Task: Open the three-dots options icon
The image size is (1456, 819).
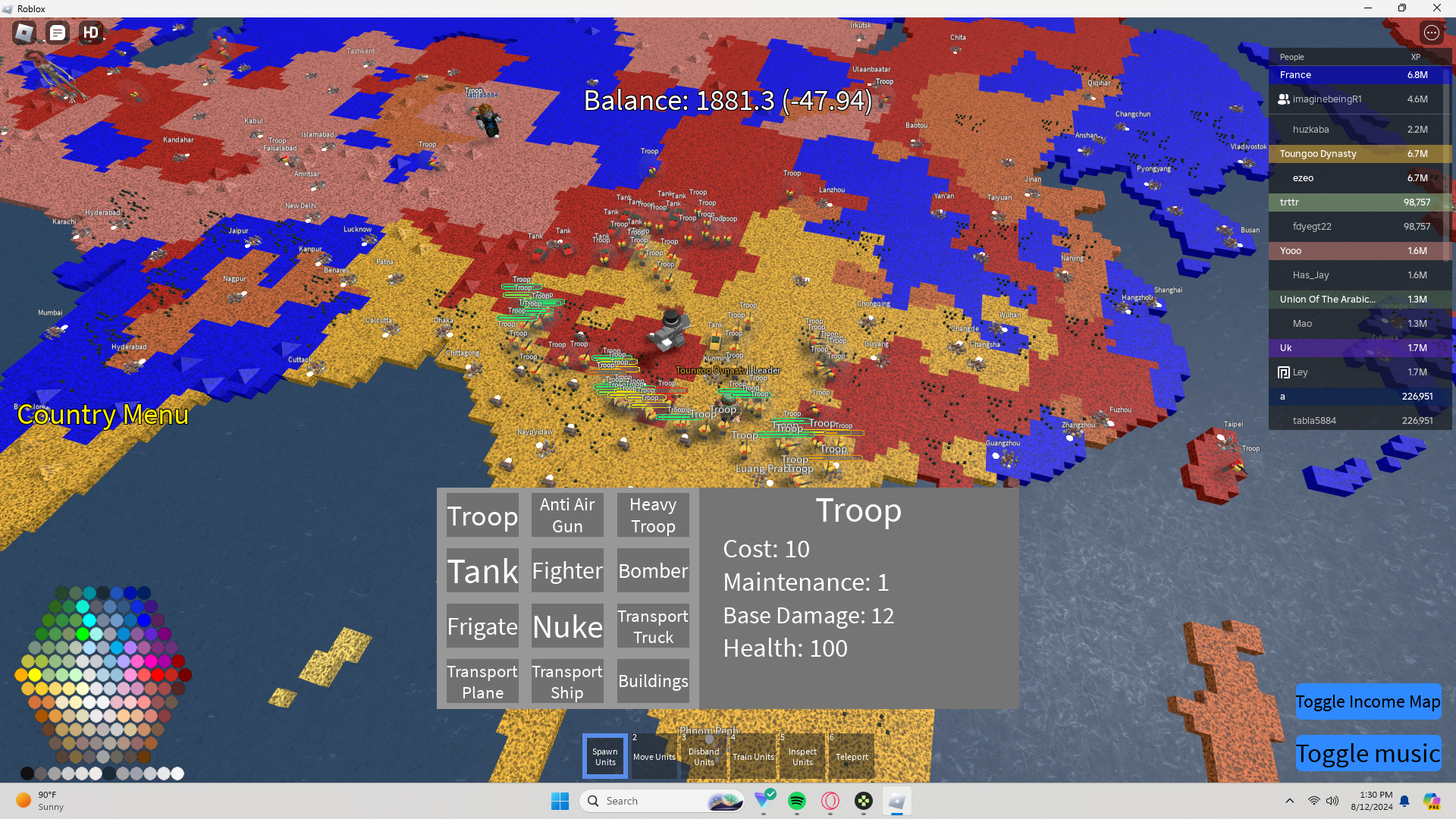Action: click(1431, 33)
